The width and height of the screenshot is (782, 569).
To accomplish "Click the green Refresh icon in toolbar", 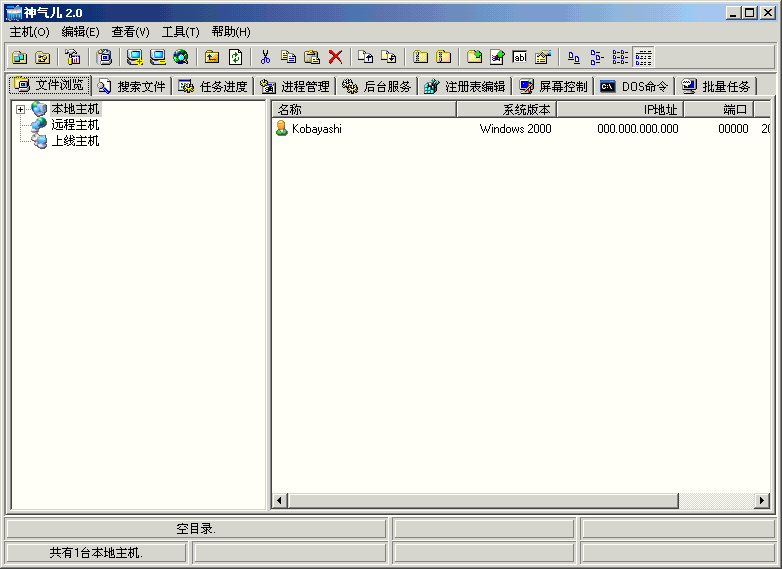I will tap(235, 58).
